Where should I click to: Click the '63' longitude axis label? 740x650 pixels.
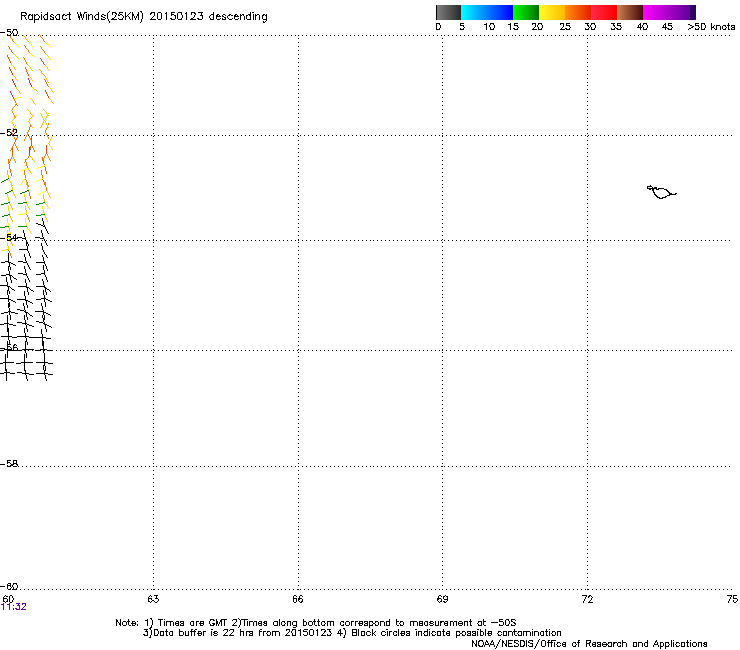pos(153,599)
